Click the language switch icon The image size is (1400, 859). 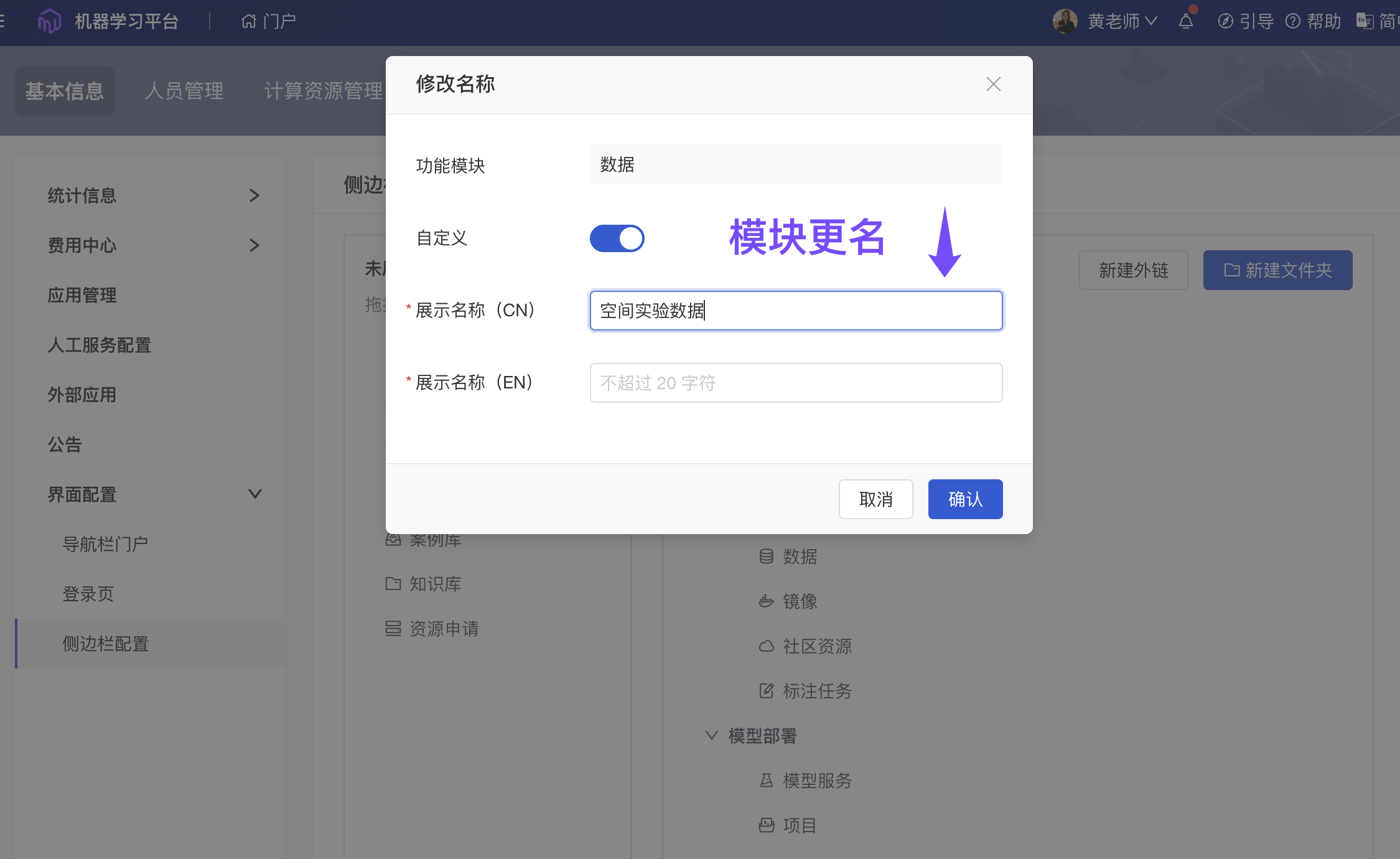pyautogui.click(x=1365, y=22)
